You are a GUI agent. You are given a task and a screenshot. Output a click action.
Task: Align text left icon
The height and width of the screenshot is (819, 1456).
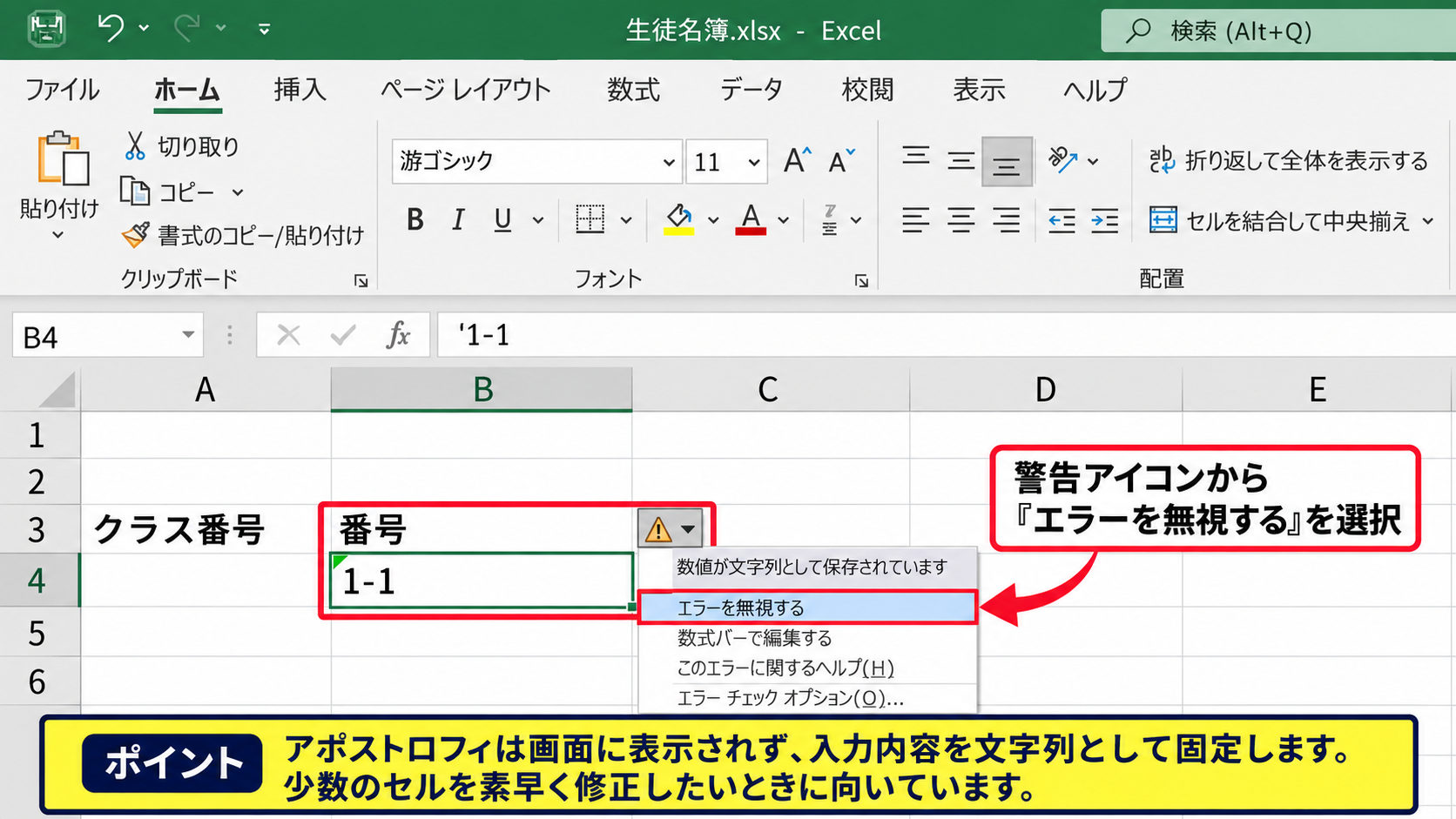[x=915, y=220]
